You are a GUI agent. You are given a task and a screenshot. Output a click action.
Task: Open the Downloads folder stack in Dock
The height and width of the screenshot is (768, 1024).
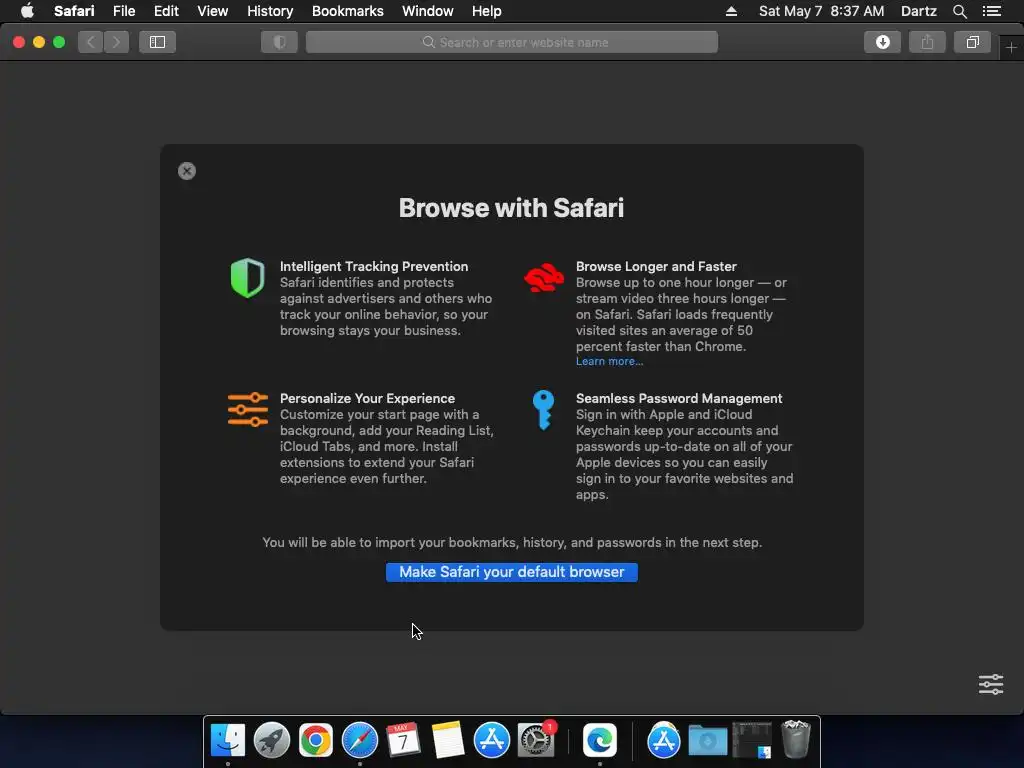(x=708, y=740)
